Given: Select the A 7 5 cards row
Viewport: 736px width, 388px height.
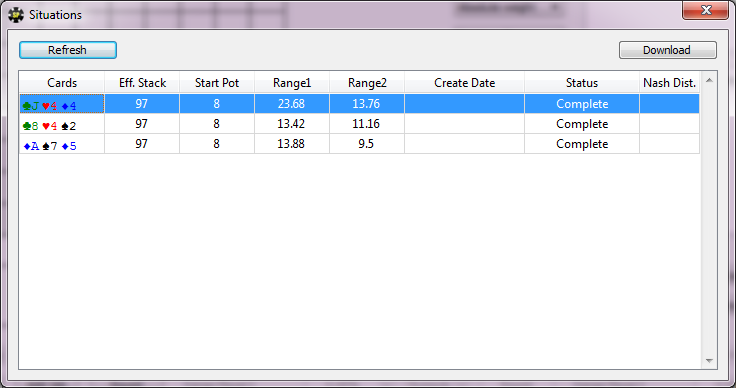Looking at the screenshot, I should (x=359, y=144).
